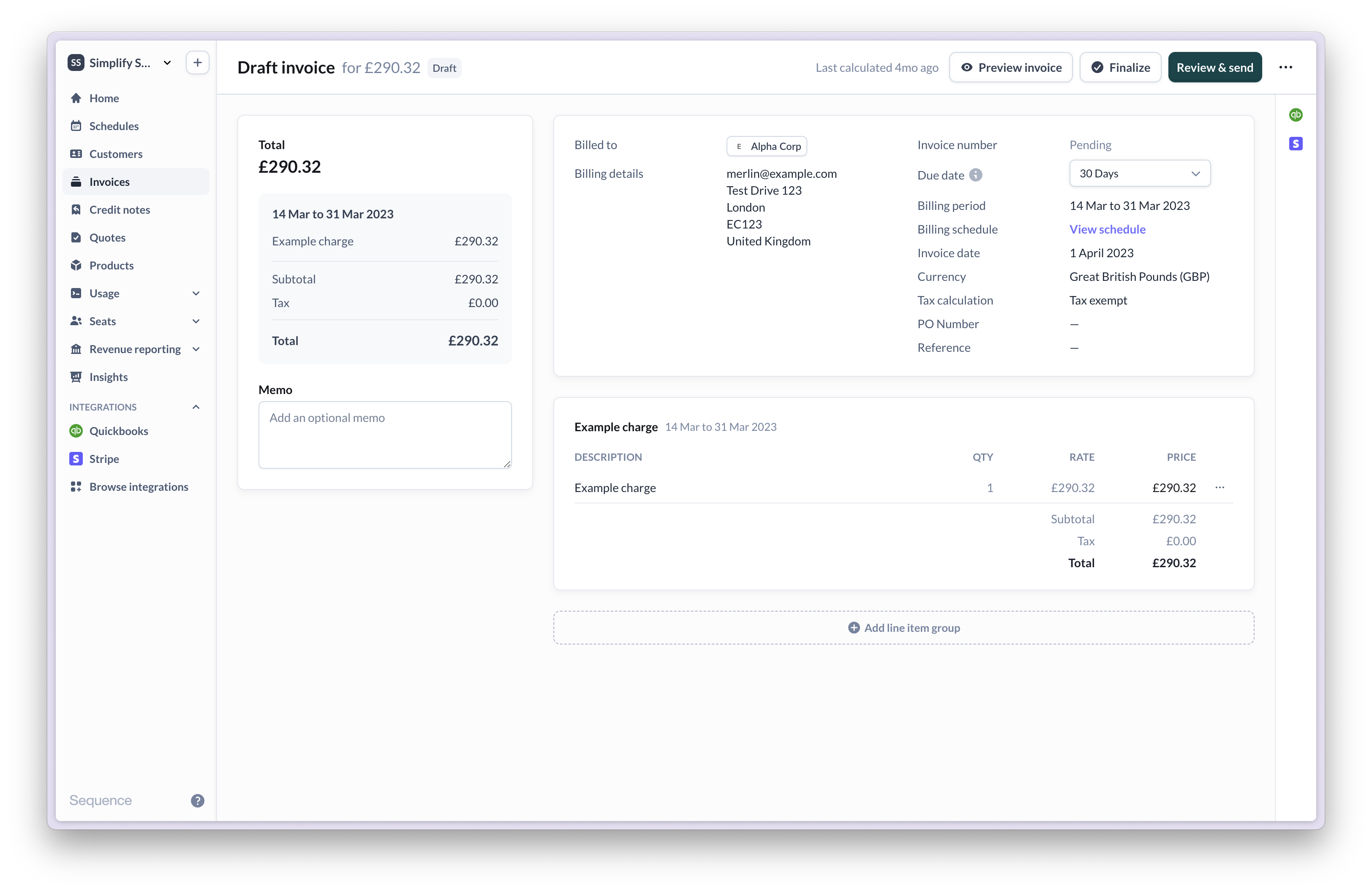Click the Insights chart icon

click(76, 377)
